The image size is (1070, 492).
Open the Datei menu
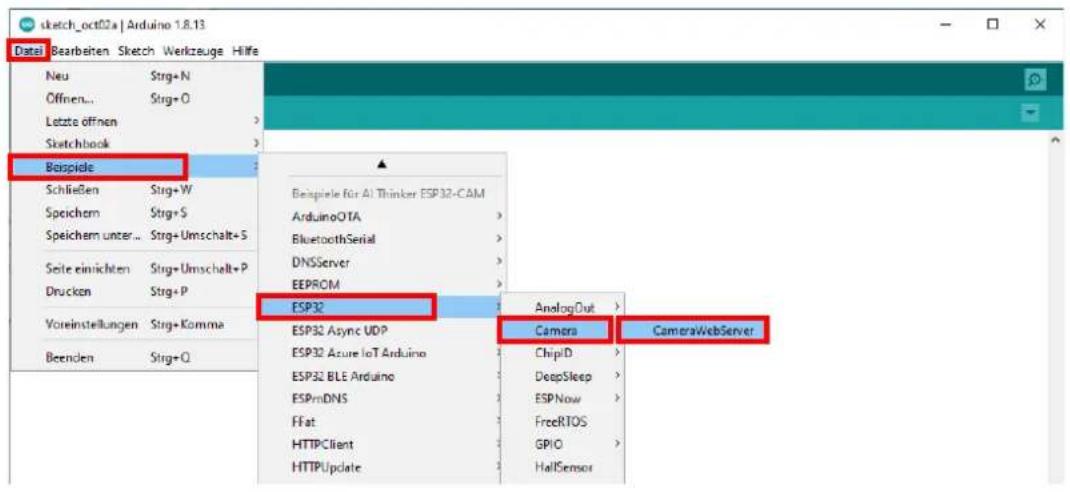(28, 51)
